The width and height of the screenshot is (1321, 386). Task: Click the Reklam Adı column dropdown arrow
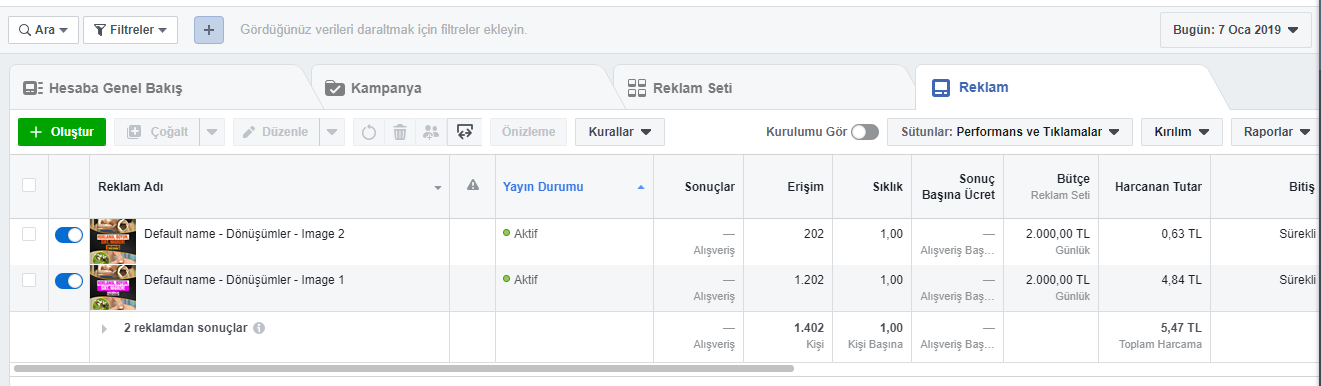pos(438,188)
